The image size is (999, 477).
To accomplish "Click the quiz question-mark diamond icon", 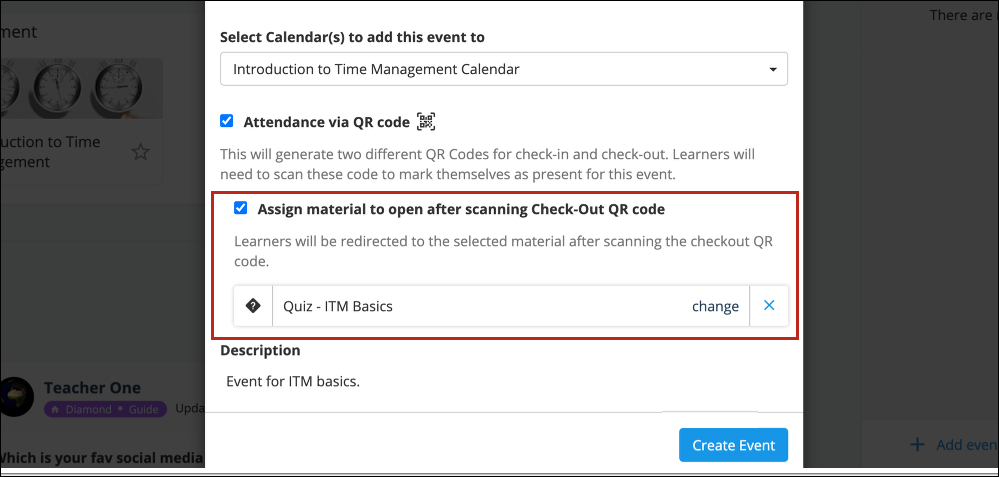I will tap(253, 306).
